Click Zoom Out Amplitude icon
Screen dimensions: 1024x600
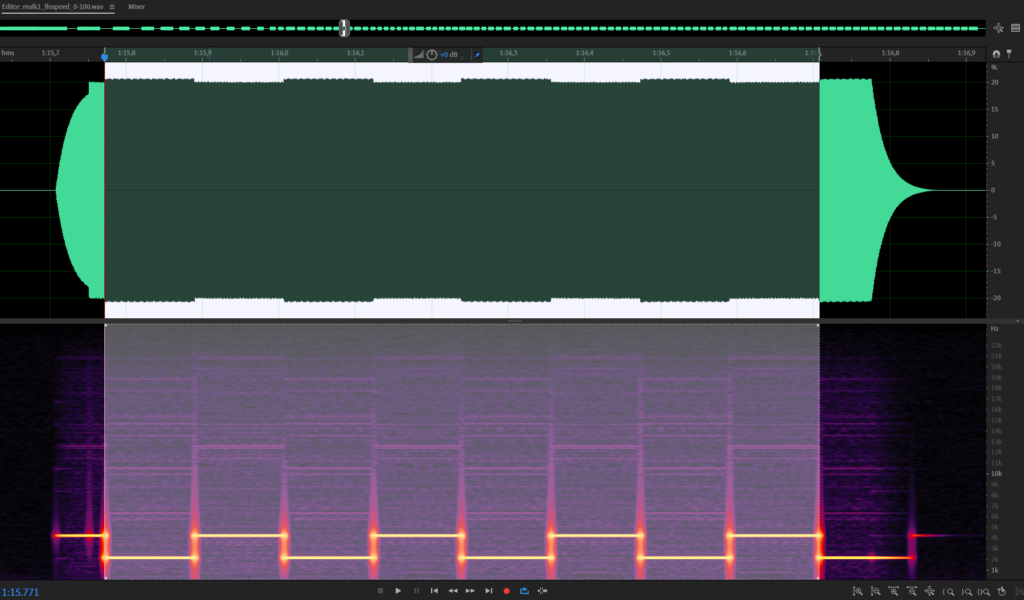coord(876,592)
